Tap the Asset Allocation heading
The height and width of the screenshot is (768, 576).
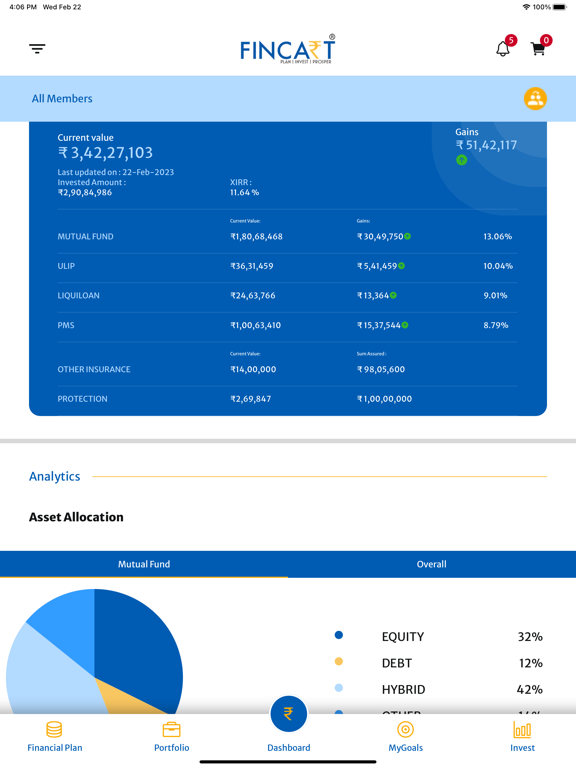click(76, 517)
